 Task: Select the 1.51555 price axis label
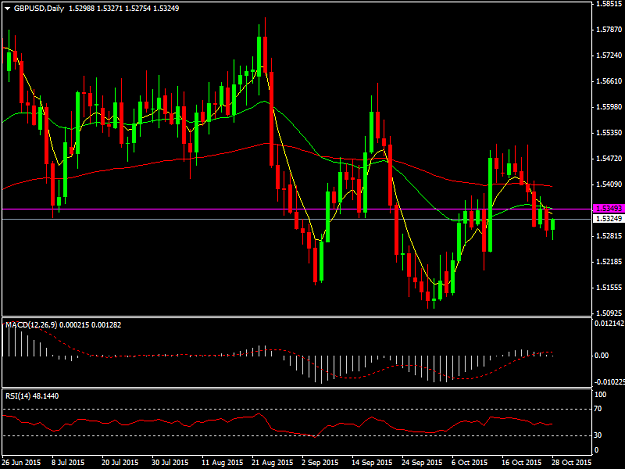[x=609, y=287]
